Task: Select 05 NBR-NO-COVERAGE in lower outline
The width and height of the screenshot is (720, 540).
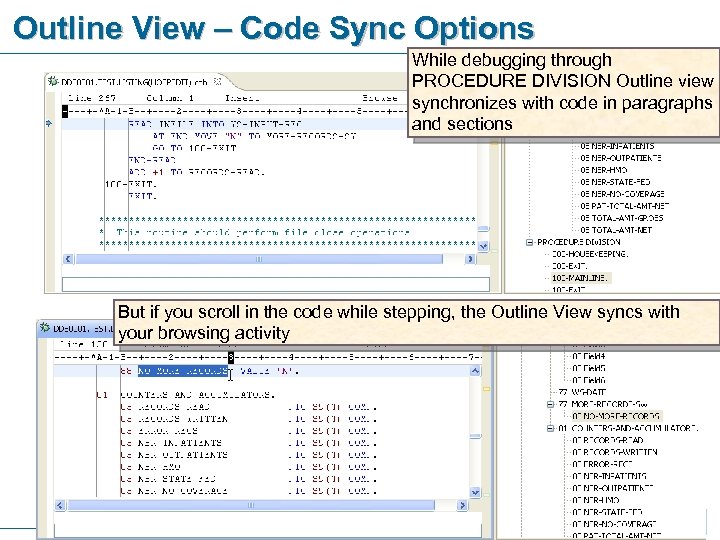Action: tap(614, 523)
